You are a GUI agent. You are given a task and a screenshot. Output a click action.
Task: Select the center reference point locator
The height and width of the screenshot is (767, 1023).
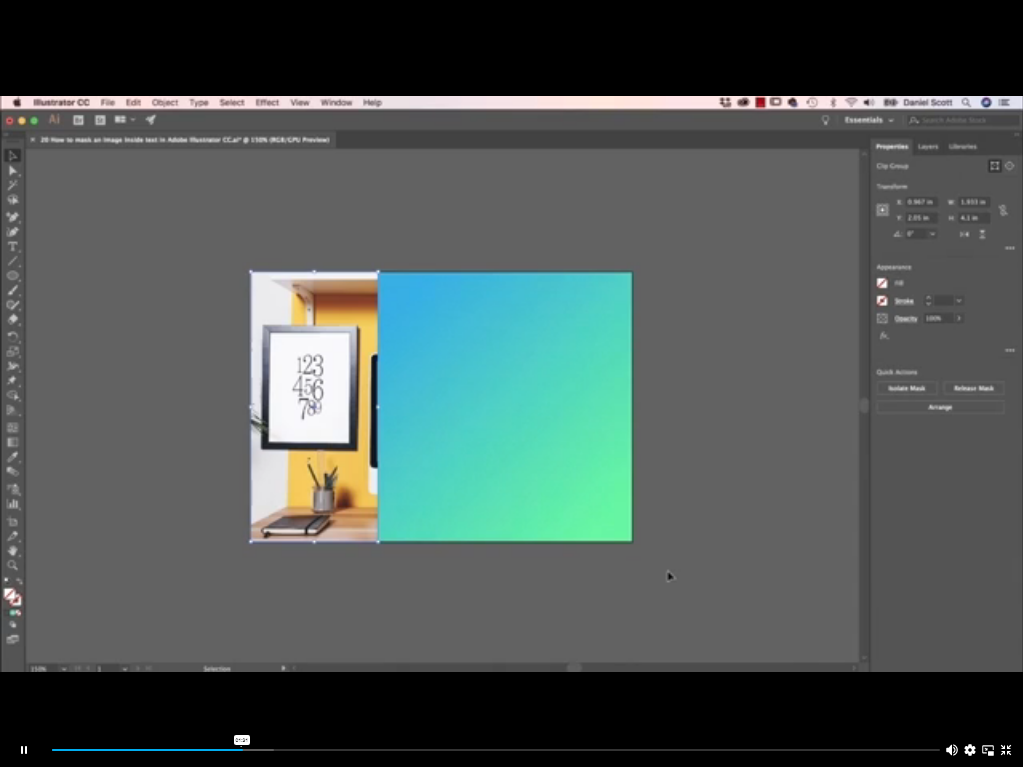(882, 209)
